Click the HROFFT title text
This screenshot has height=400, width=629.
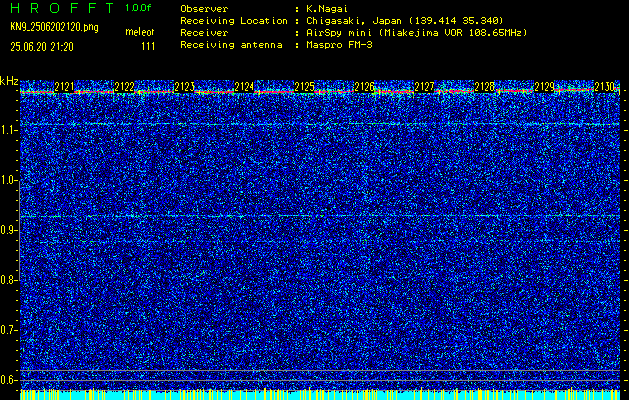tap(62, 8)
